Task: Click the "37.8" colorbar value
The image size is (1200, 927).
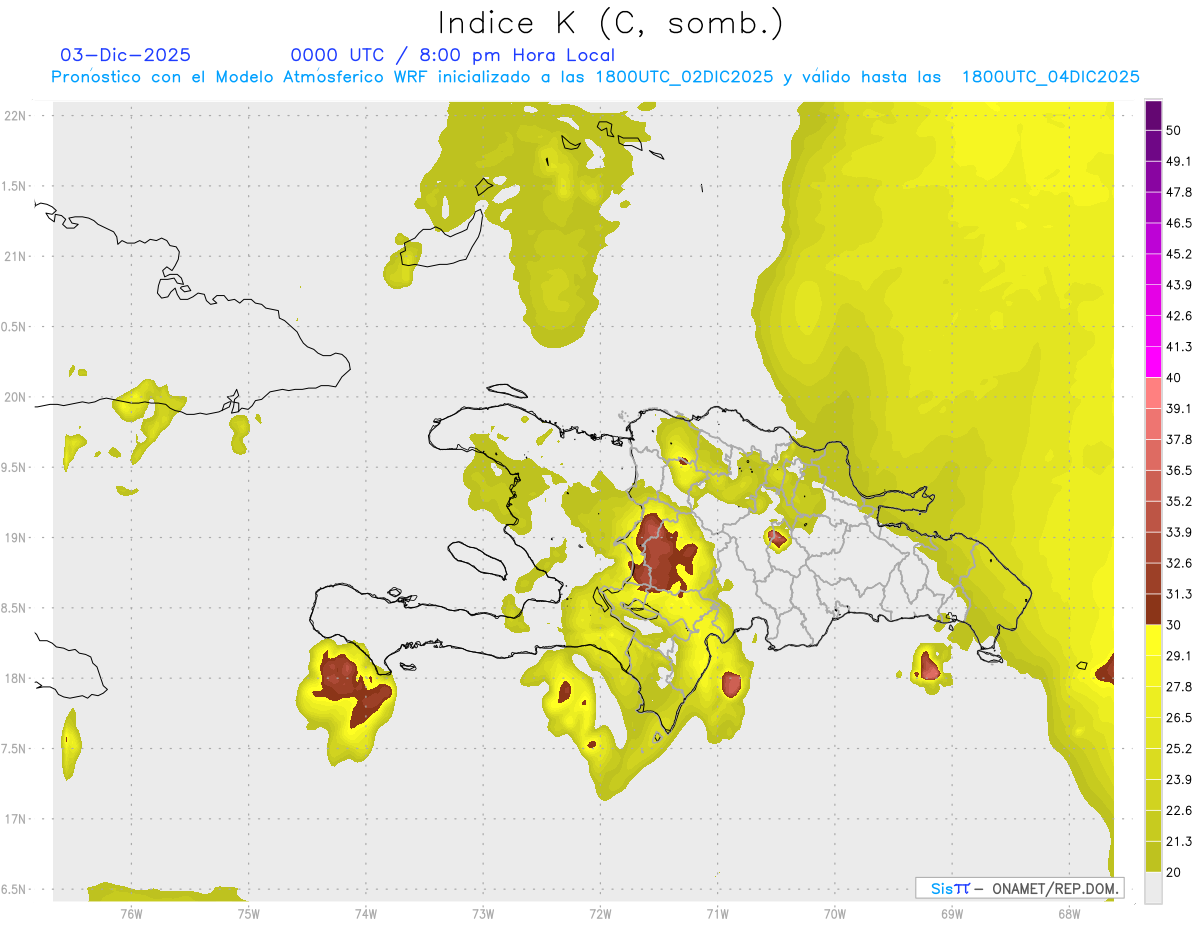Action: [x=1179, y=440]
